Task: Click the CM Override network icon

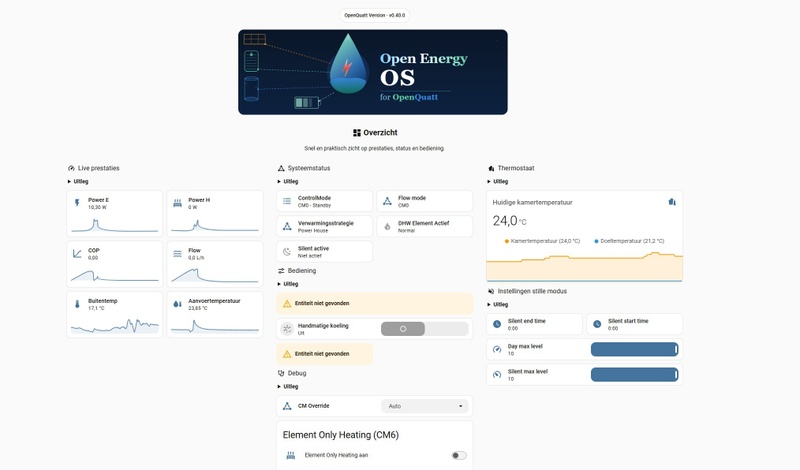Action: click(287, 406)
